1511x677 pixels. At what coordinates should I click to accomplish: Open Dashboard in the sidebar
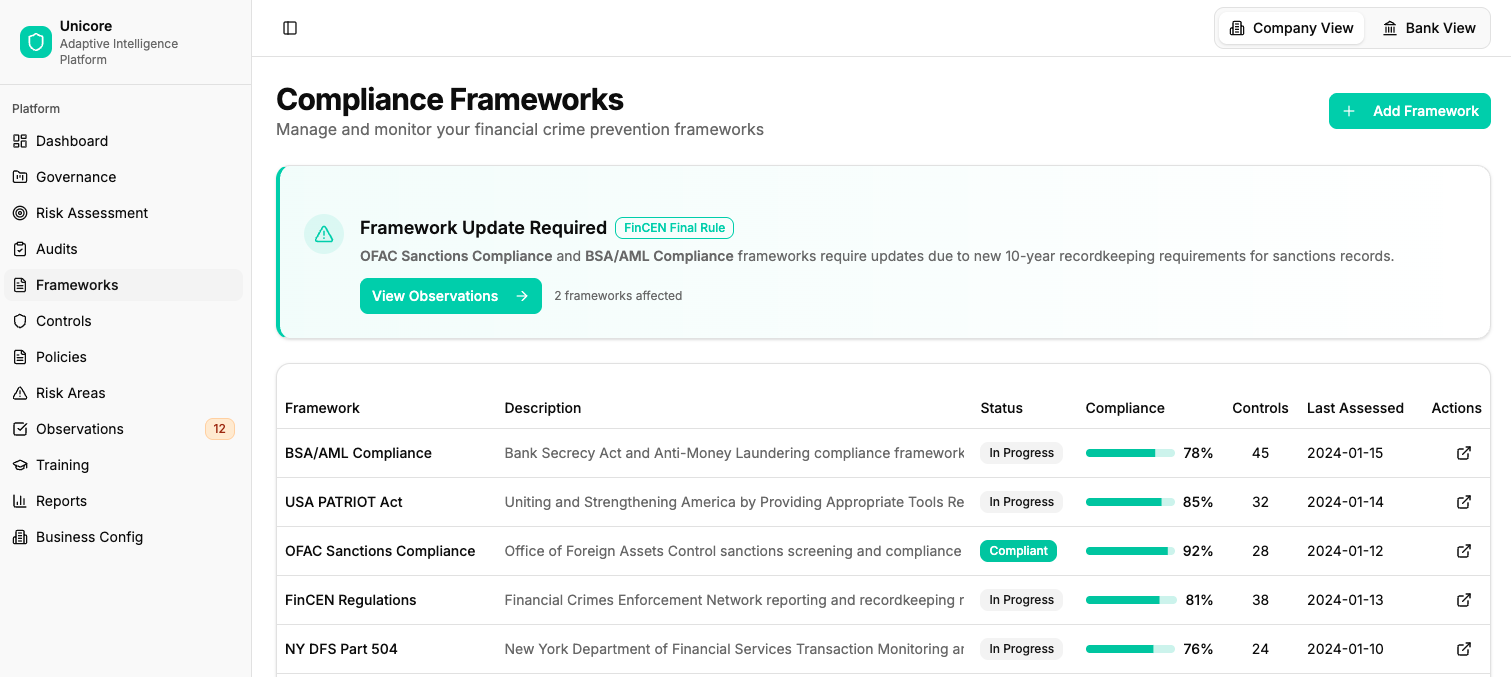[72, 141]
